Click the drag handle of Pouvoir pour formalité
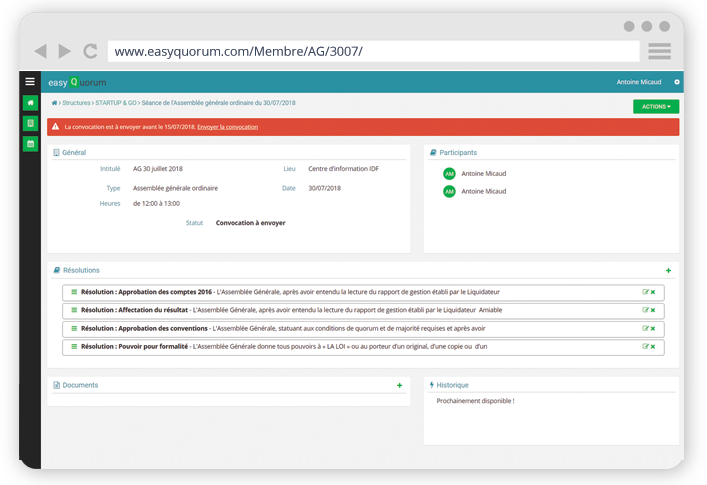The image size is (707, 485). (x=74, y=346)
